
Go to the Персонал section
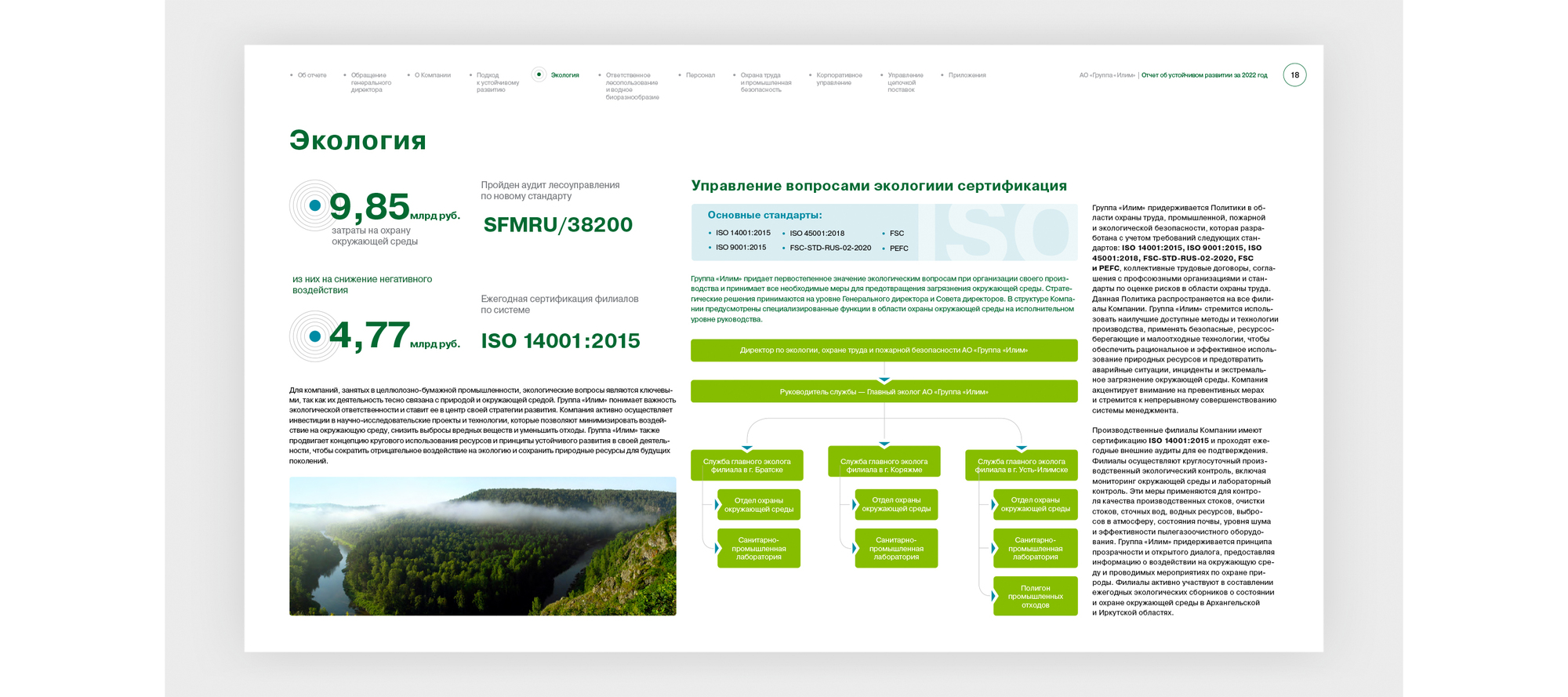(700, 75)
